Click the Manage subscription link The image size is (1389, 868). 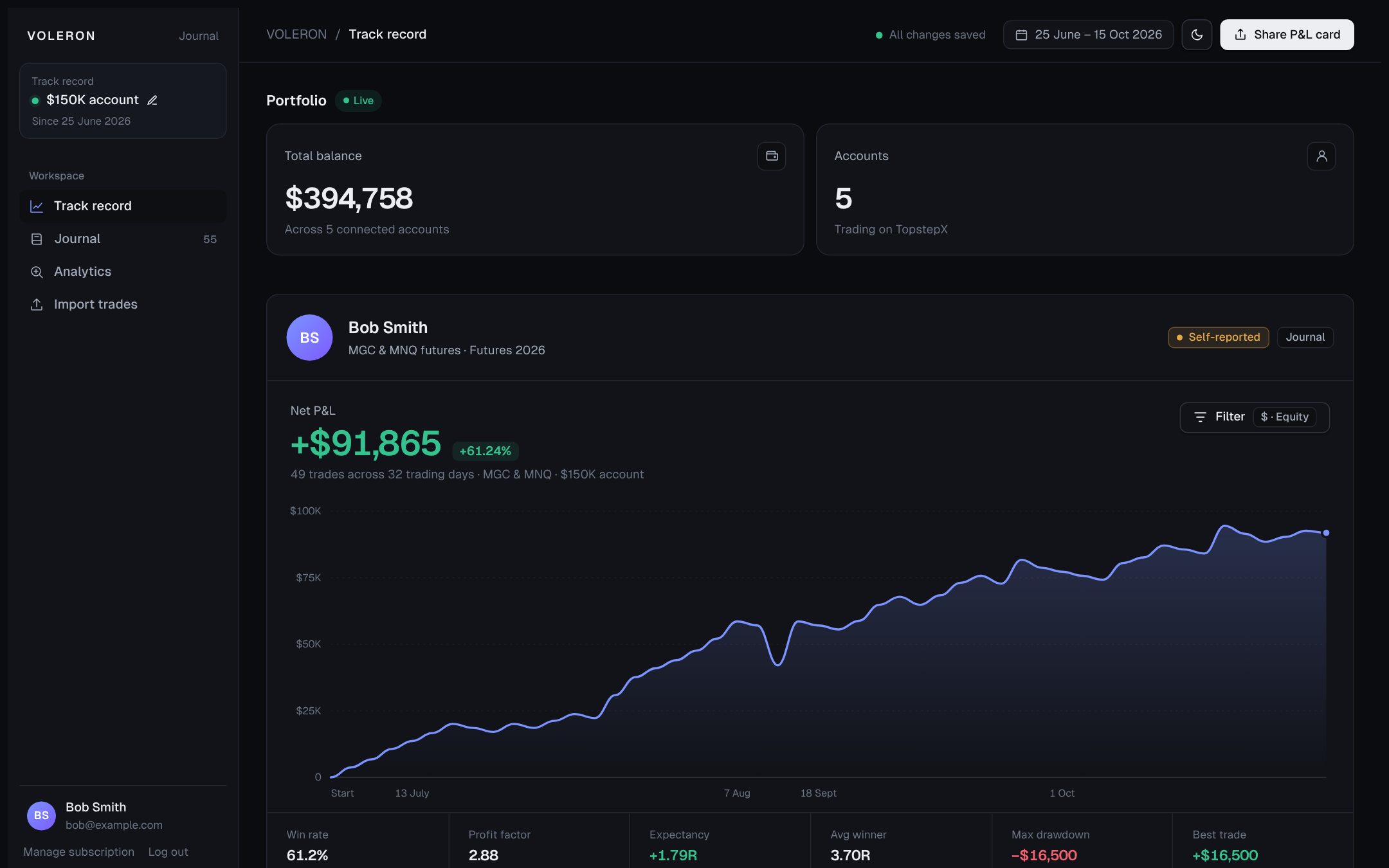click(79, 852)
